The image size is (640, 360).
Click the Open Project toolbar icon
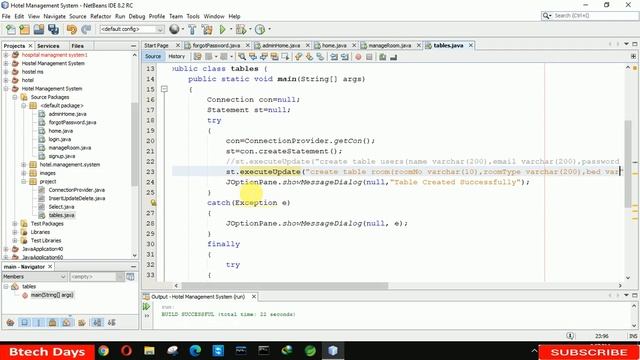point(39,29)
